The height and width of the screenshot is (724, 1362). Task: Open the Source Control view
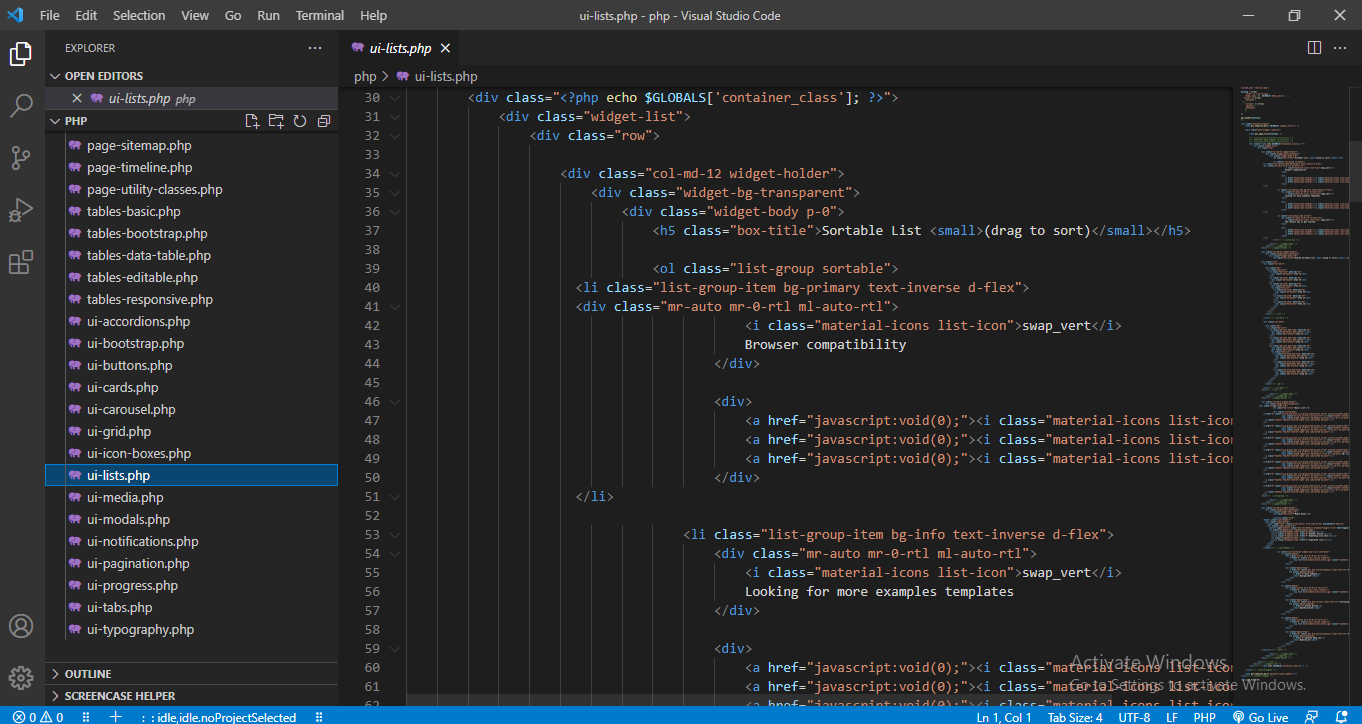[21, 158]
